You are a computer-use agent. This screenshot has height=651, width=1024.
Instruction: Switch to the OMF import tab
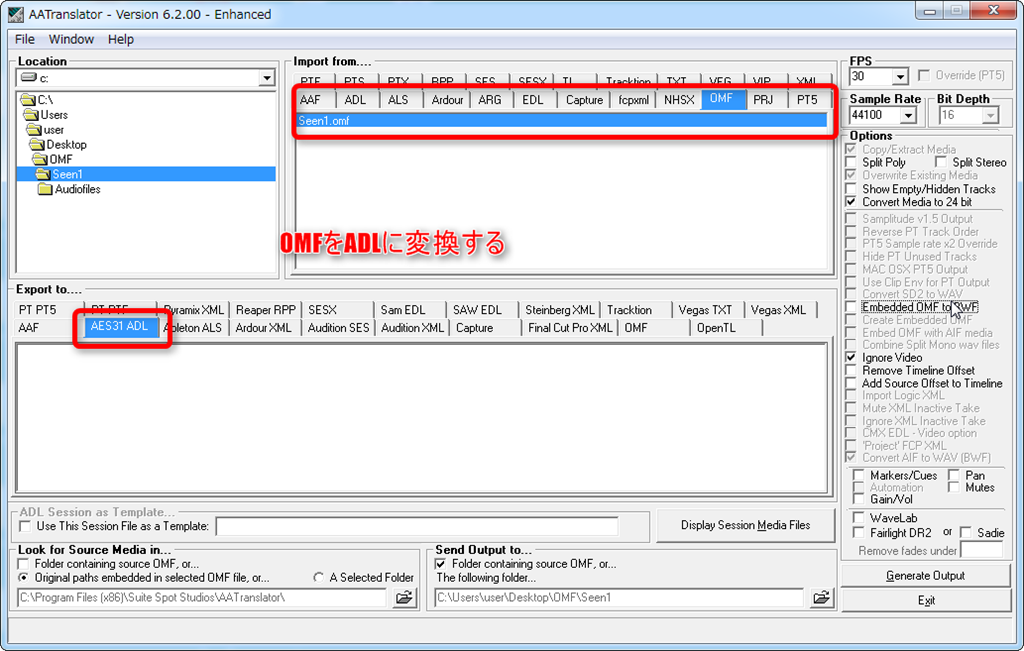pyautogui.click(x=722, y=99)
